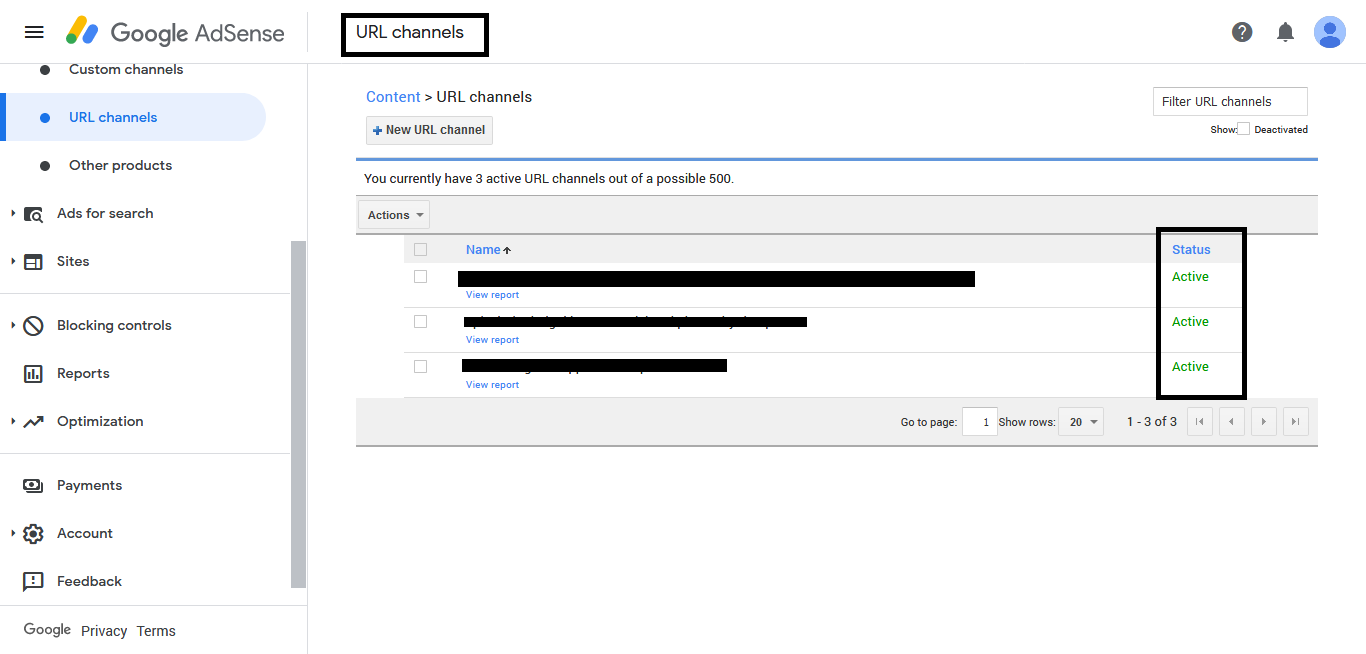Check the first URL channel row checkbox
1366x654 pixels.
(x=420, y=277)
